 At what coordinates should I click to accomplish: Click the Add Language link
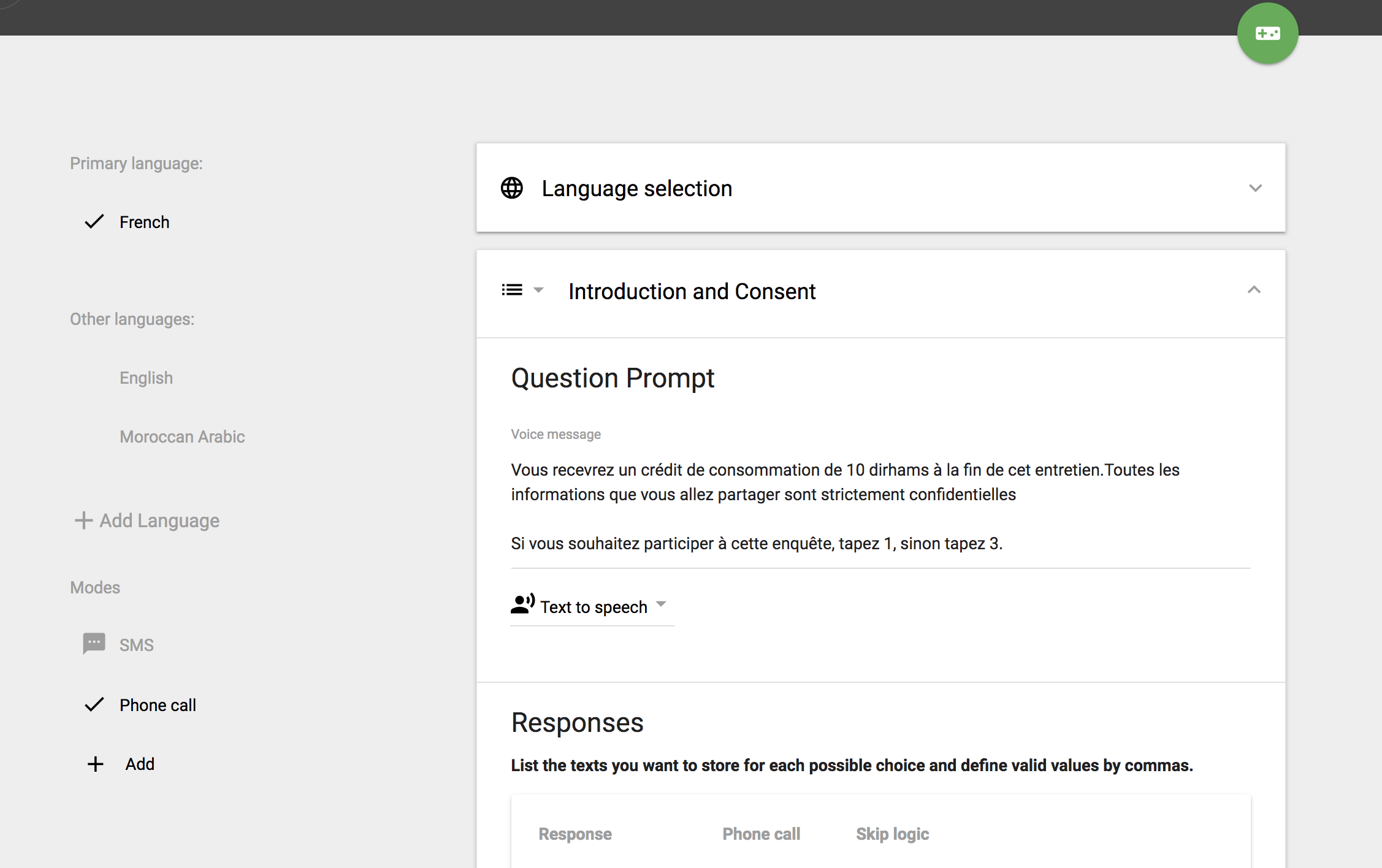click(159, 520)
